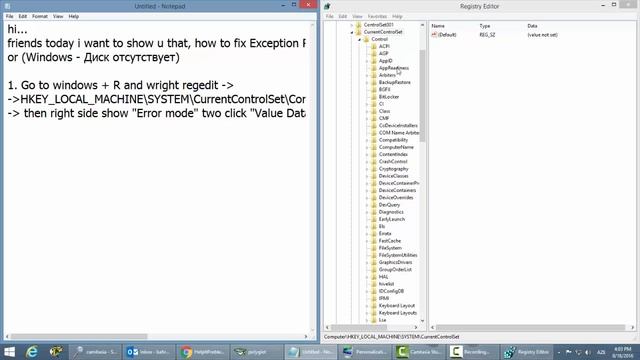Select the CoDeviceInstallers folder icon
Image resolution: width=640 pixels, height=360 pixels.
coord(373,125)
